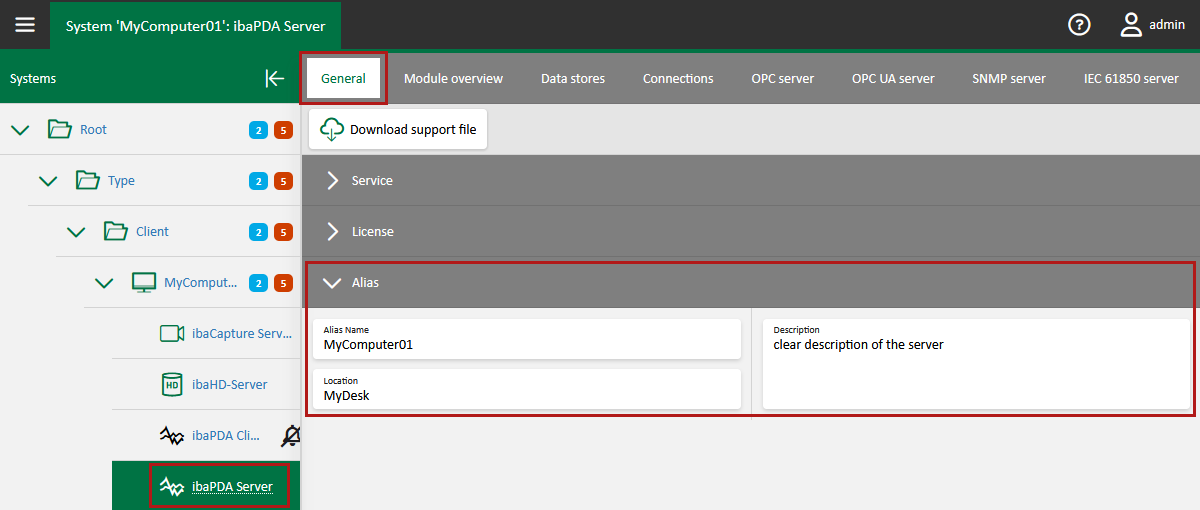Open the IEC 61850 server tab

(1131, 78)
